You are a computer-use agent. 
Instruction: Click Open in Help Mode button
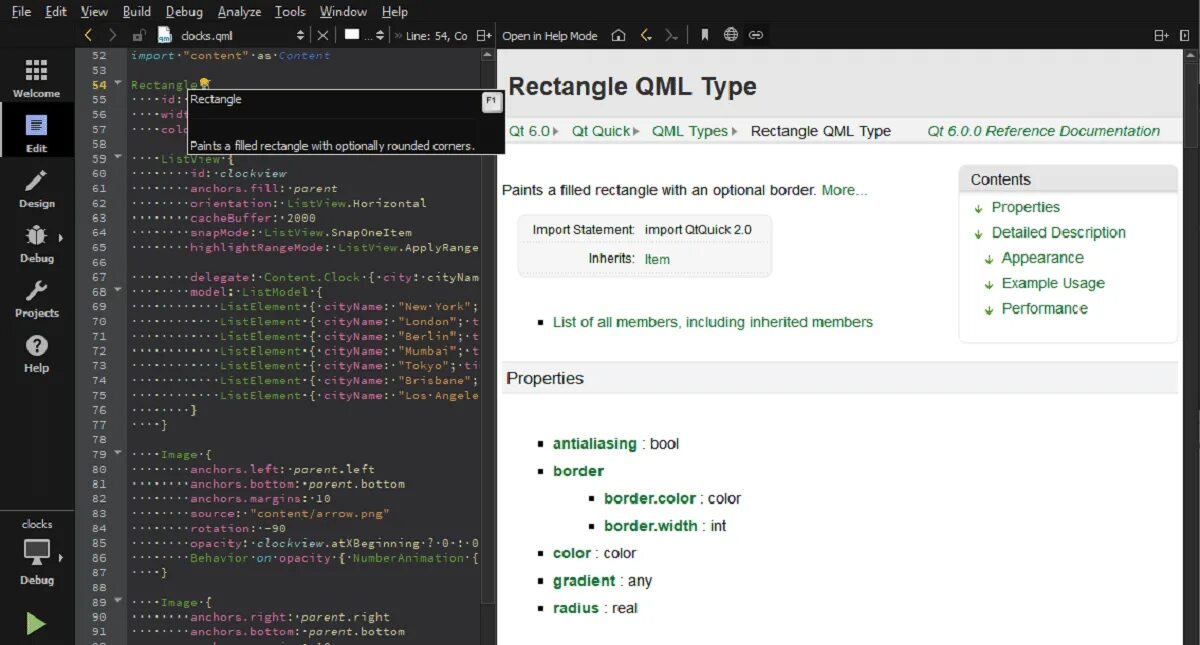[549, 35]
